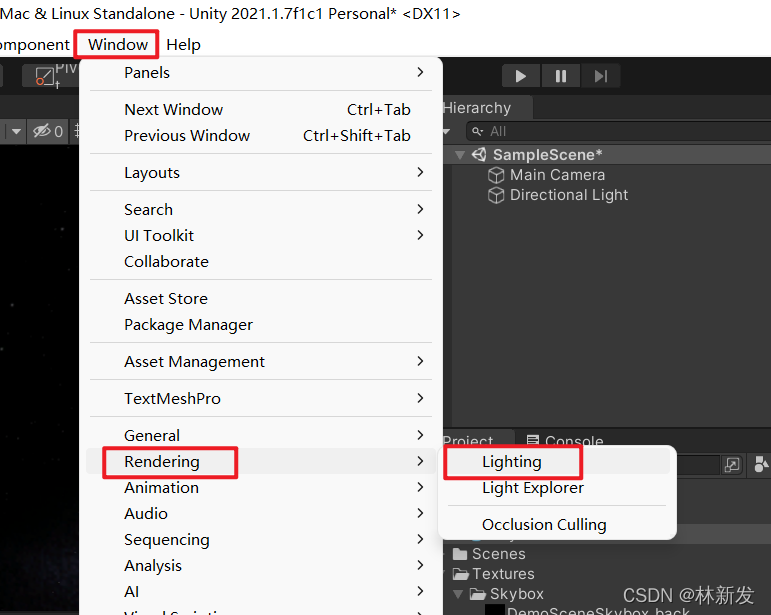
Task: Expand the Layouts submenu arrow
Action: (x=420, y=173)
